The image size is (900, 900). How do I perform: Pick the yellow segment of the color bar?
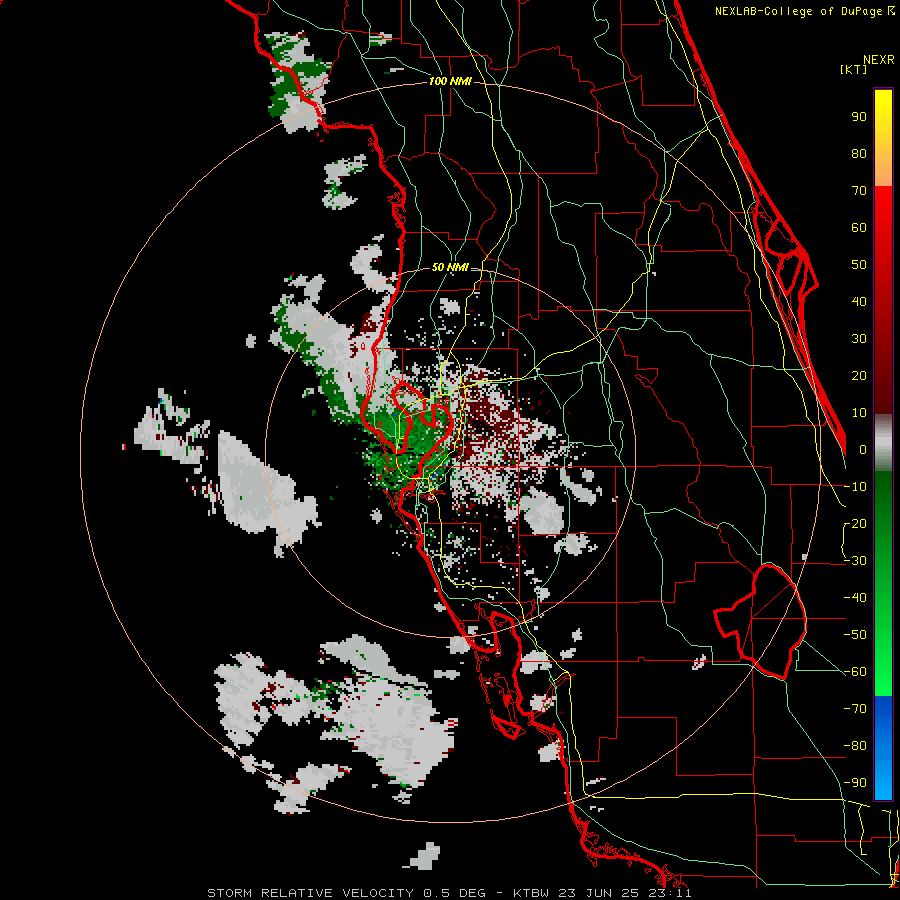tap(883, 138)
